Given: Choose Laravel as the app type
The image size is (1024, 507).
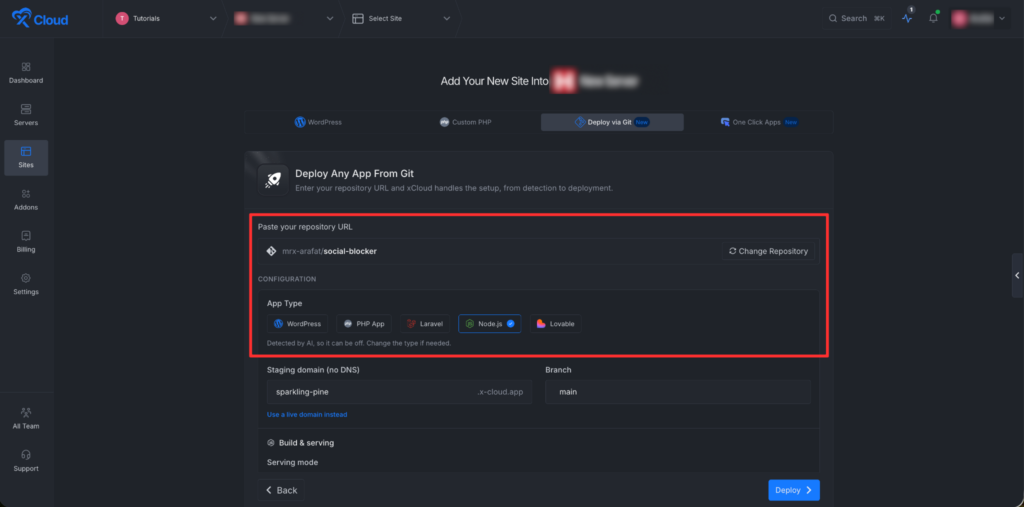Looking at the screenshot, I should (x=425, y=323).
